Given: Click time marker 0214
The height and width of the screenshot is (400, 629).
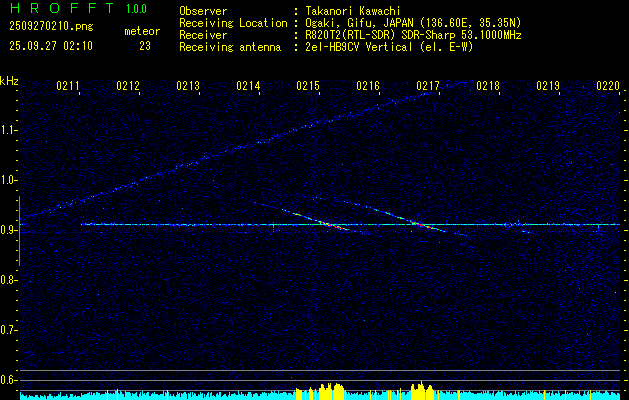Looking at the screenshot, I should (x=248, y=85).
